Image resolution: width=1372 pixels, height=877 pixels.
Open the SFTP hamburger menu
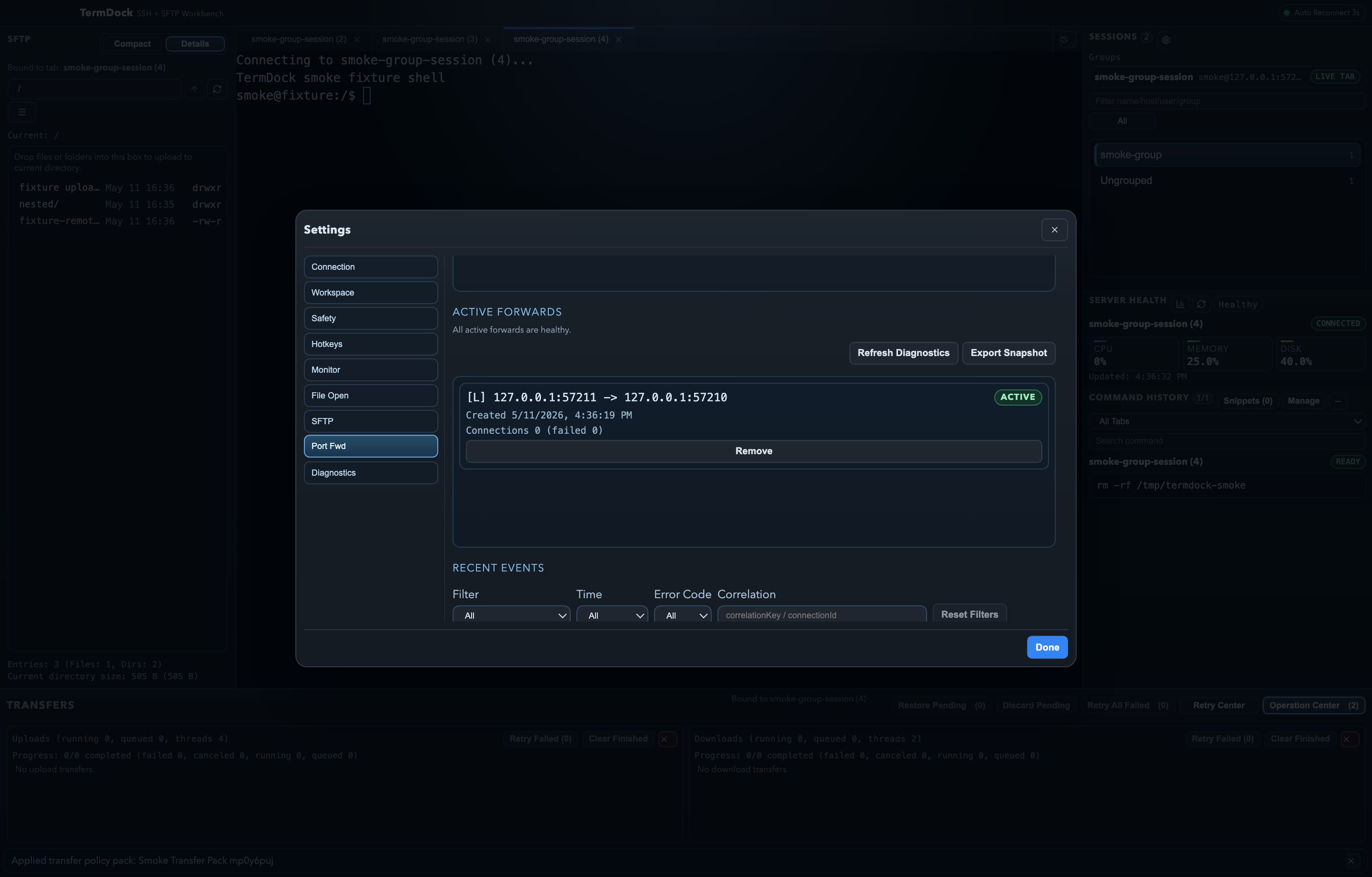click(21, 112)
